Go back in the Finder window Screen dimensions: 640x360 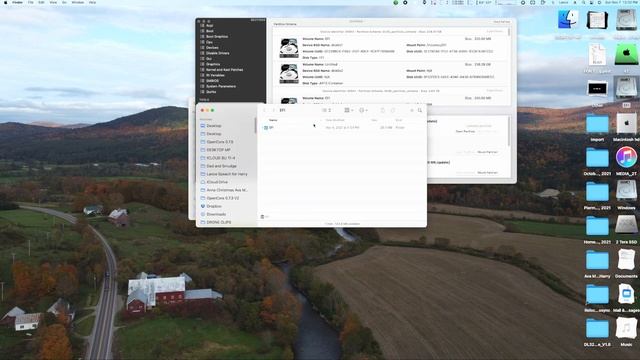[264, 110]
